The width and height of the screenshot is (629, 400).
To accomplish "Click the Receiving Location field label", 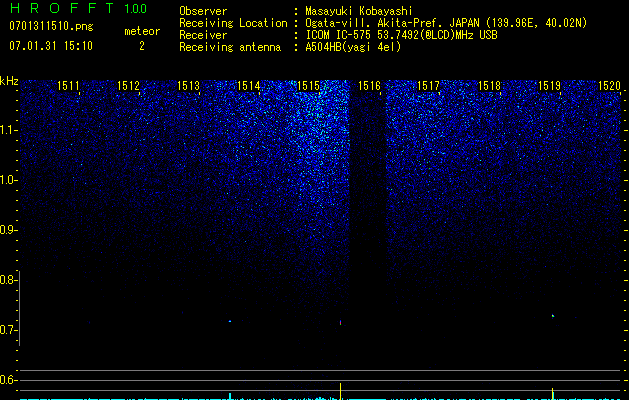I will 233,23.
